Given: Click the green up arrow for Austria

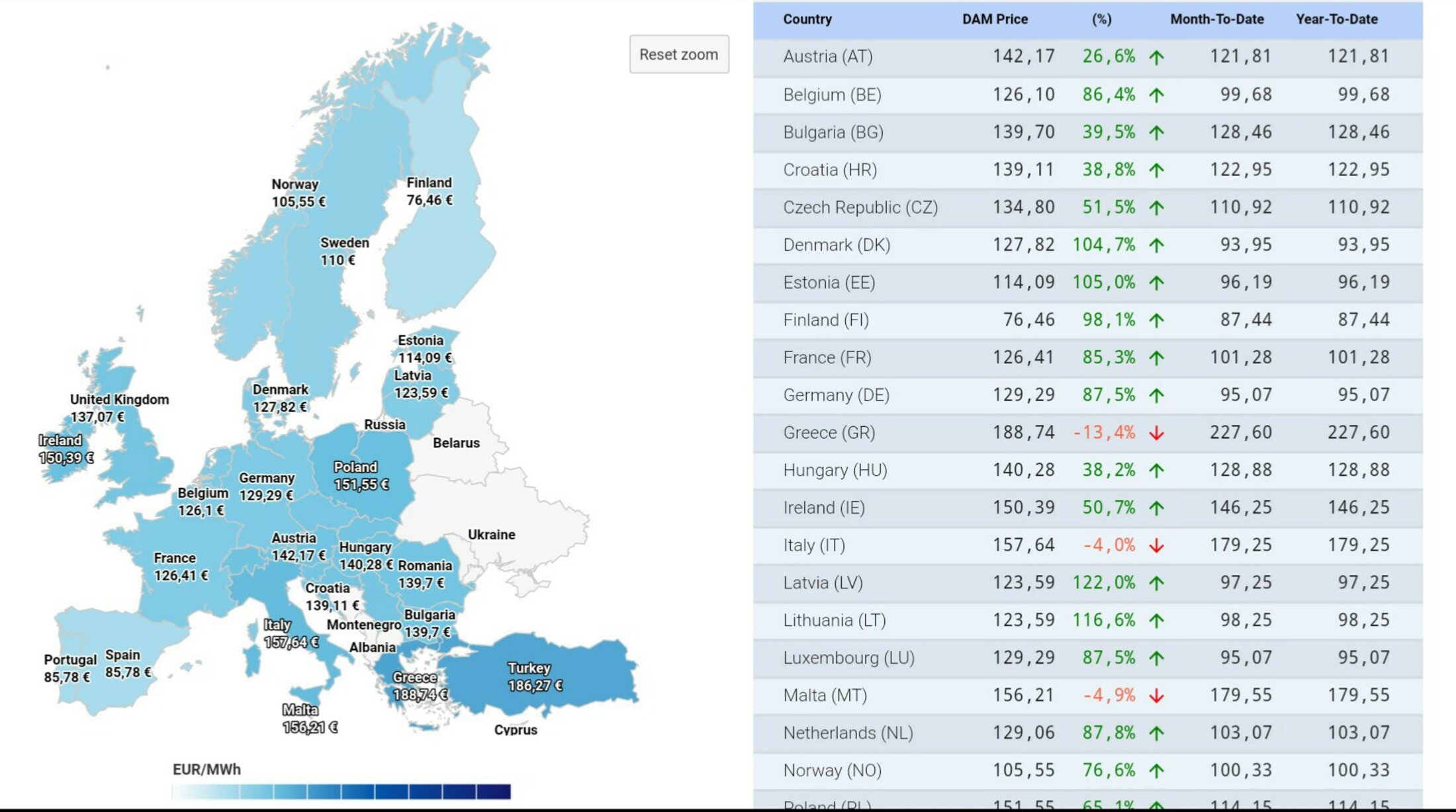Looking at the screenshot, I should pyautogui.click(x=1156, y=58).
